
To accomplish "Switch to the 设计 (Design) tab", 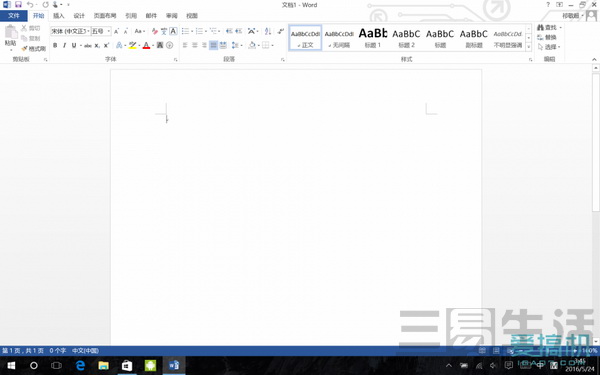I will [x=79, y=16].
